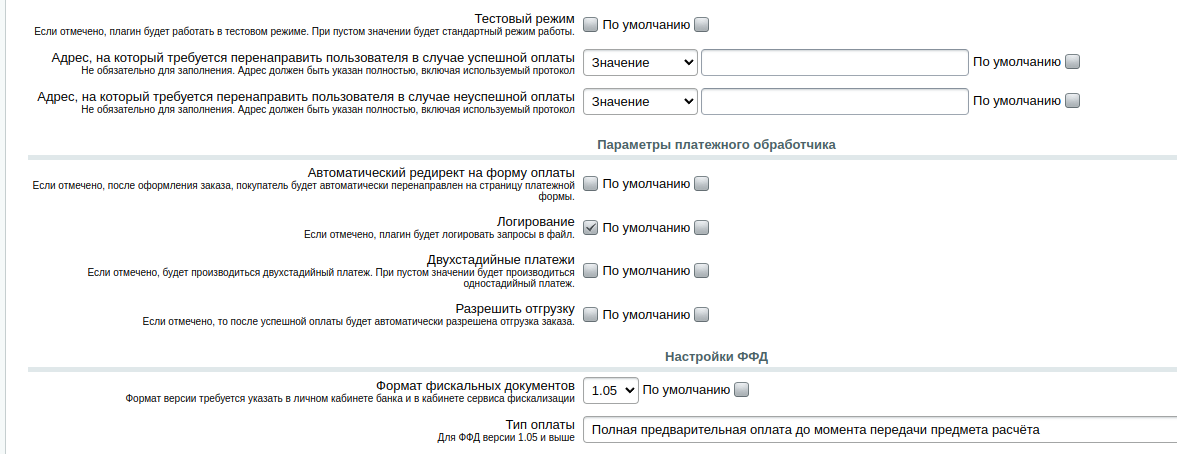Enable the Разрешить отгрузку checkbox
This screenshot has height=454, width=1177.
click(591, 315)
